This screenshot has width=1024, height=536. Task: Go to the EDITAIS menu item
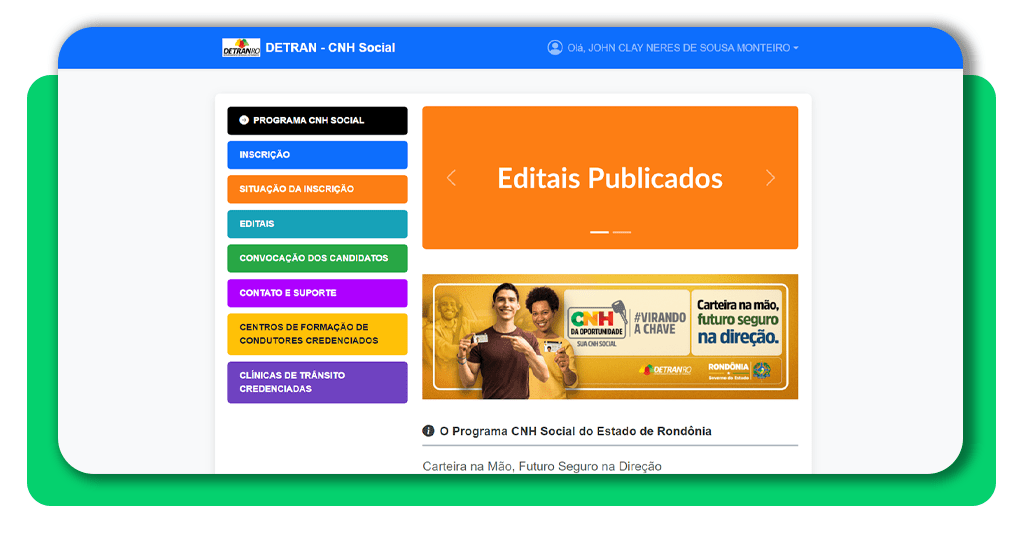(317, 224)
